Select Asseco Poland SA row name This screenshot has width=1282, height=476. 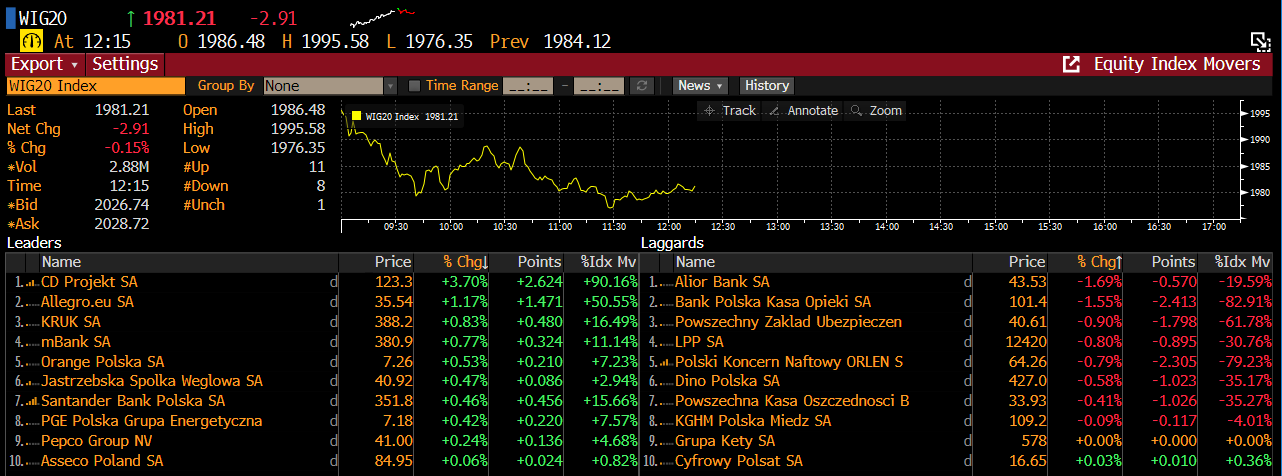[x=101, y=461]
